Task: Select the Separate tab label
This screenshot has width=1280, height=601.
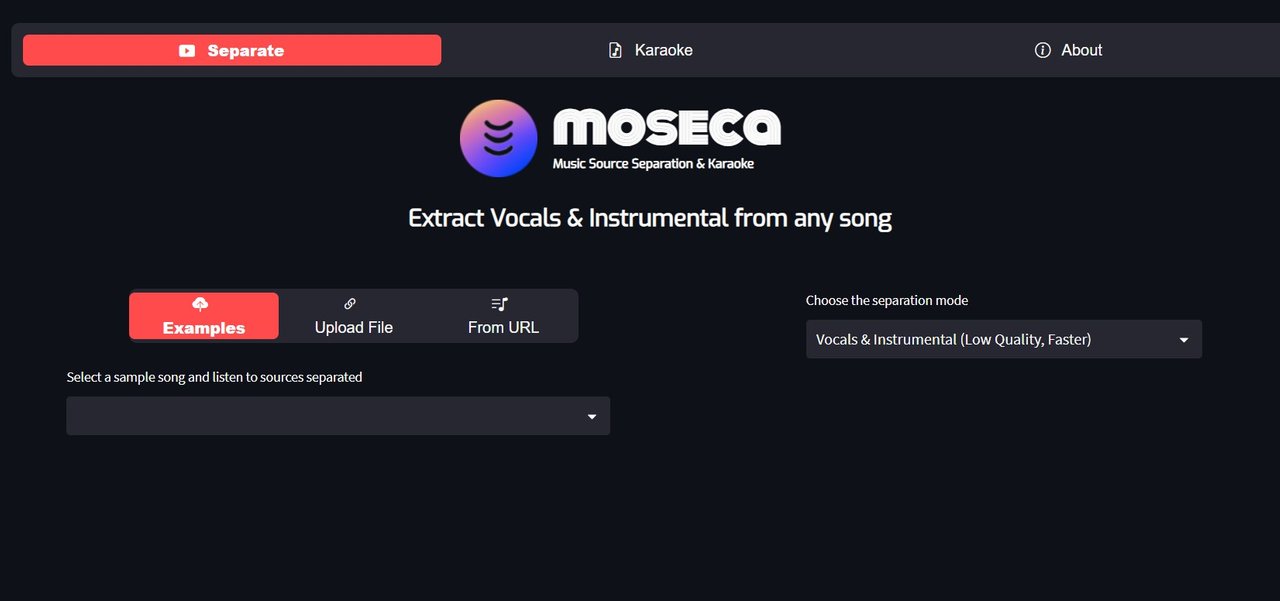Action: pyautogui.click(x=246, y=51)
